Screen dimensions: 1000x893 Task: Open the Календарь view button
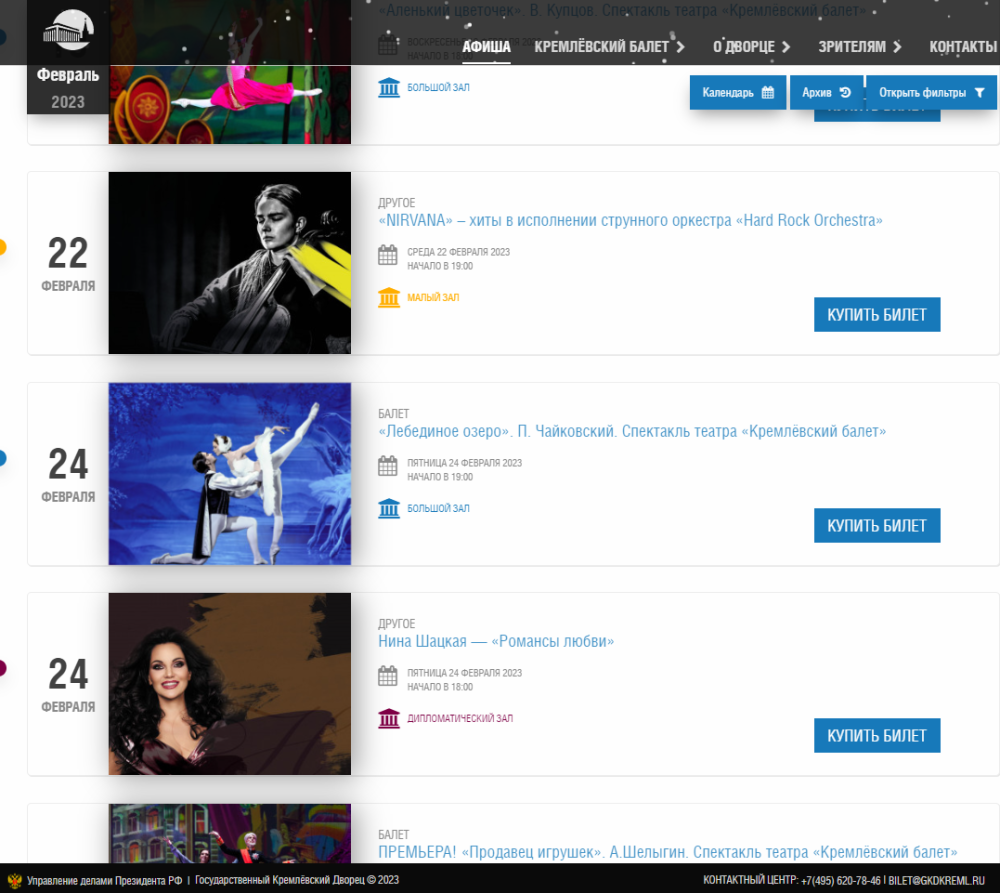[x=738, y=92]
